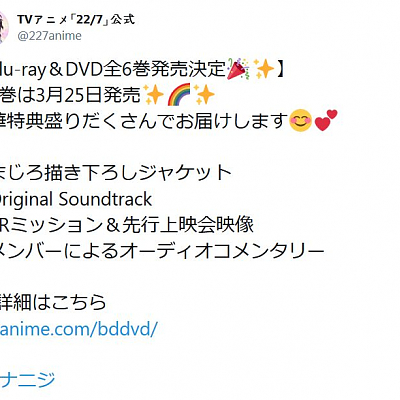Image resolution: width=400 pixels, height=400 pixels.
Task: Click the sparkles emoji after the rainbow
Action: click(204, 94)
